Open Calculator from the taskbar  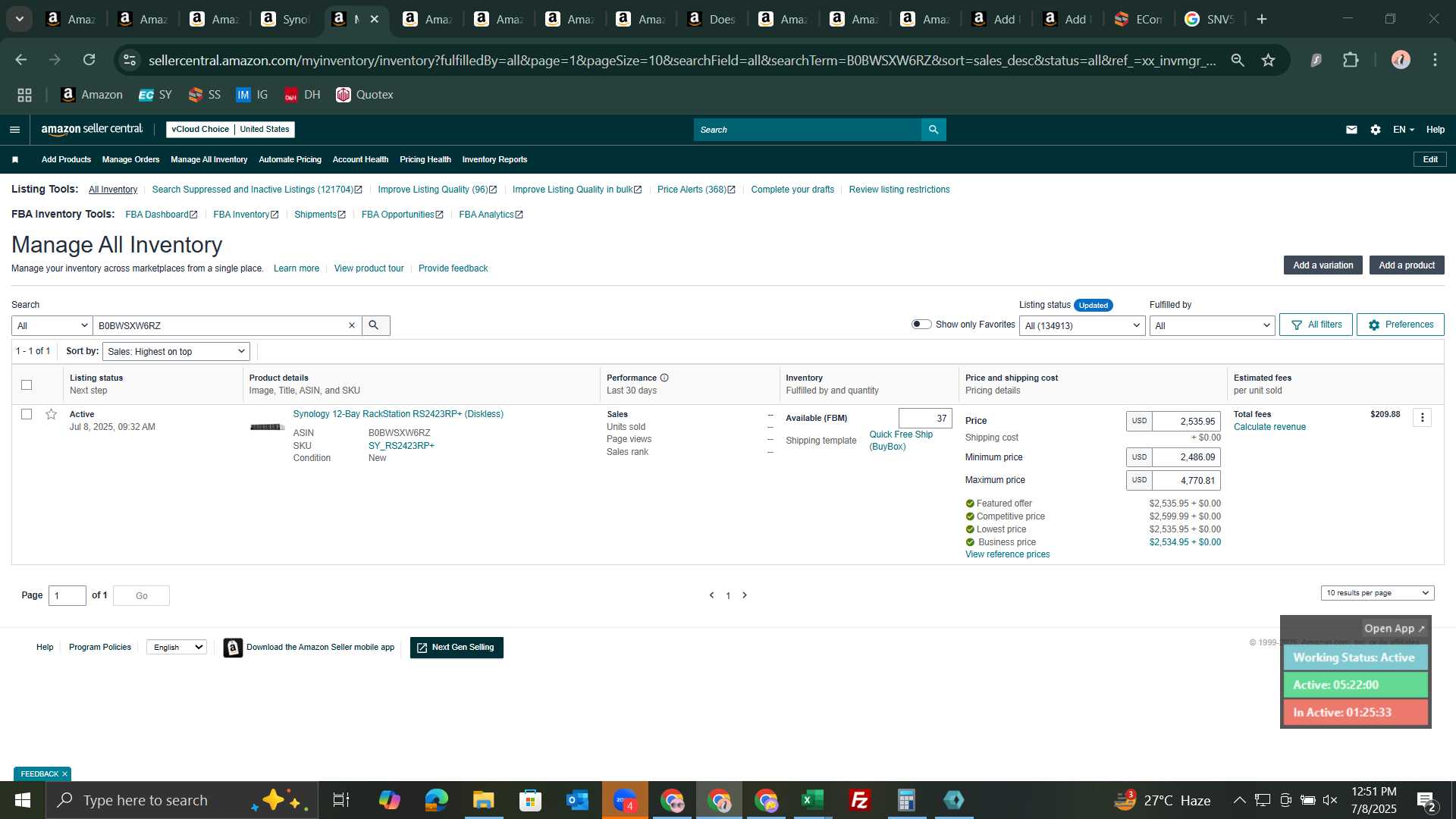pyautogui.click(x=906, y=801)
